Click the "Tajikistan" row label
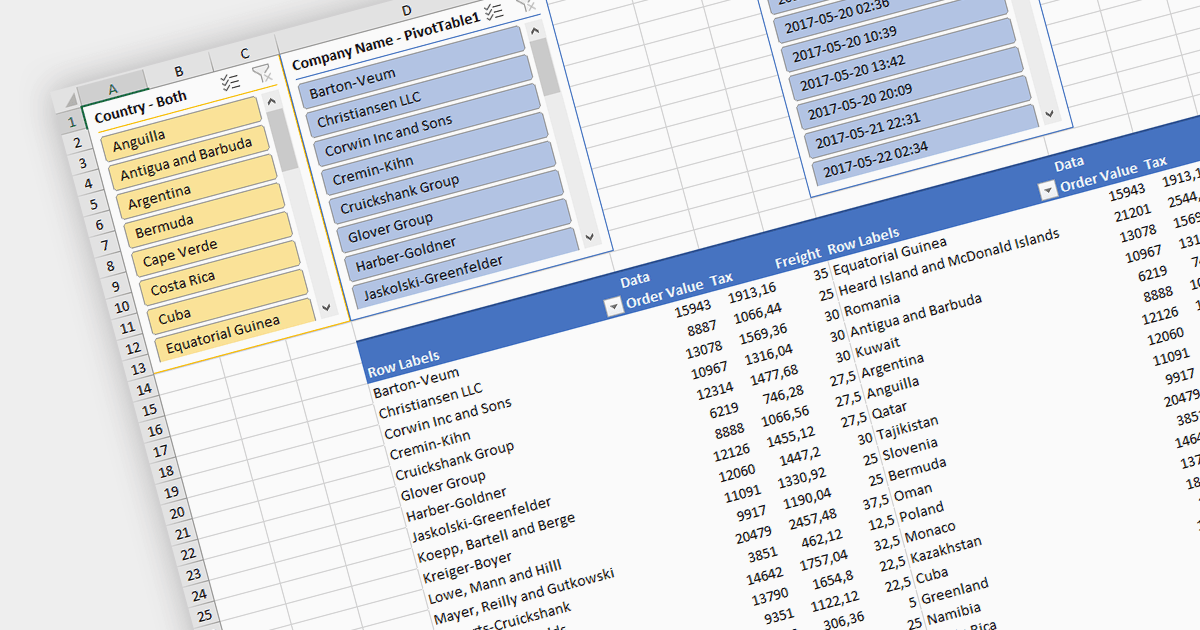This screenshot has width=1200, height=630. (908, 428)
